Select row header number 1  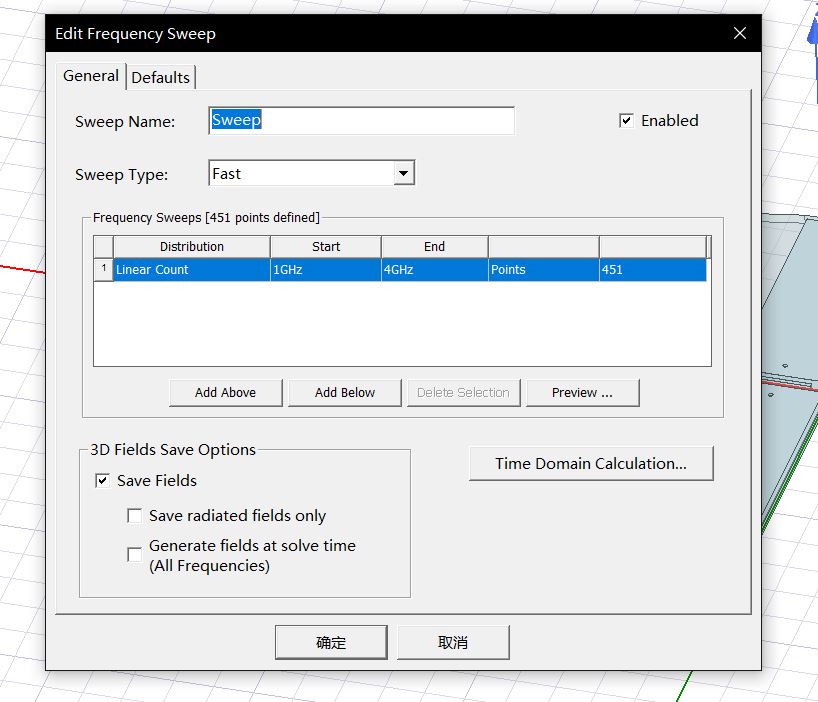click(x=103, y=270)
